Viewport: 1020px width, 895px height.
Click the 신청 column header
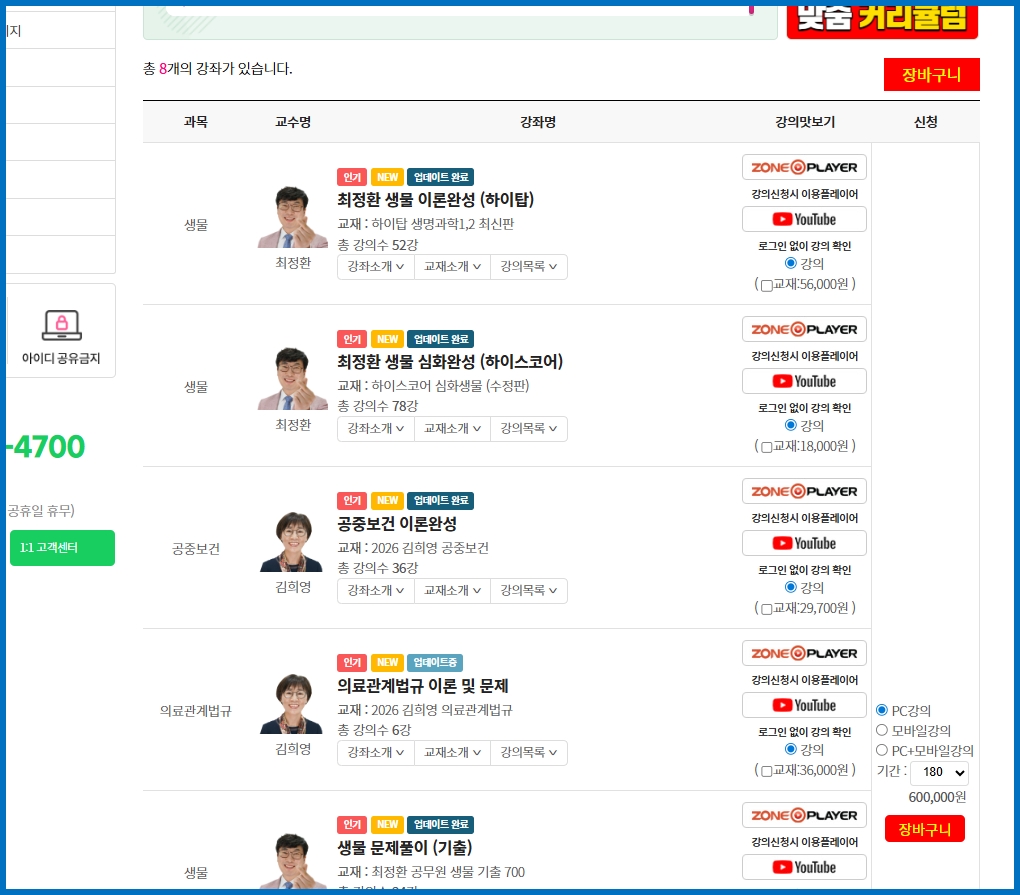pos(926,122)
